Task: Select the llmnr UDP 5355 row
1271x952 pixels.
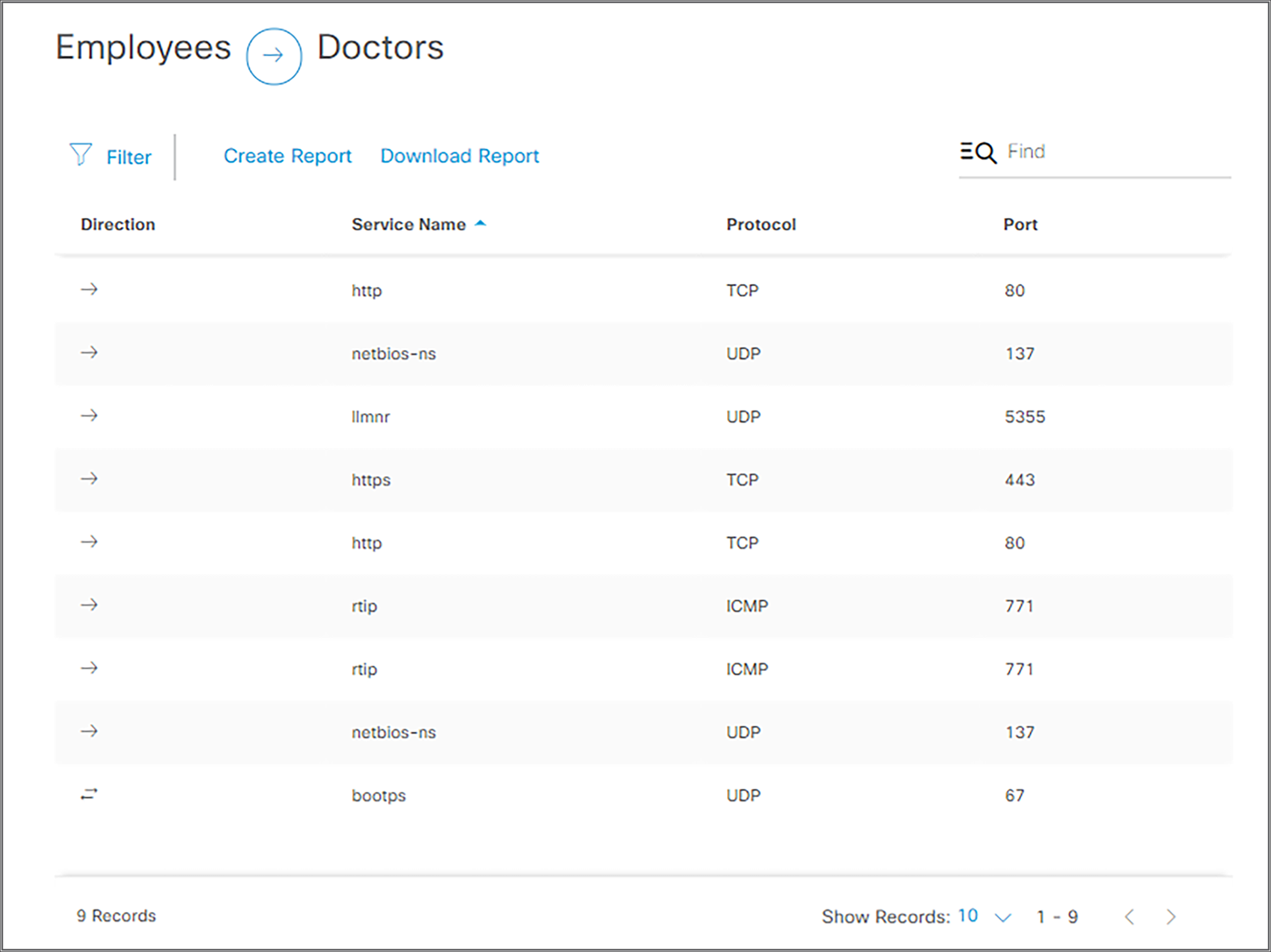Action: (370, 417)
